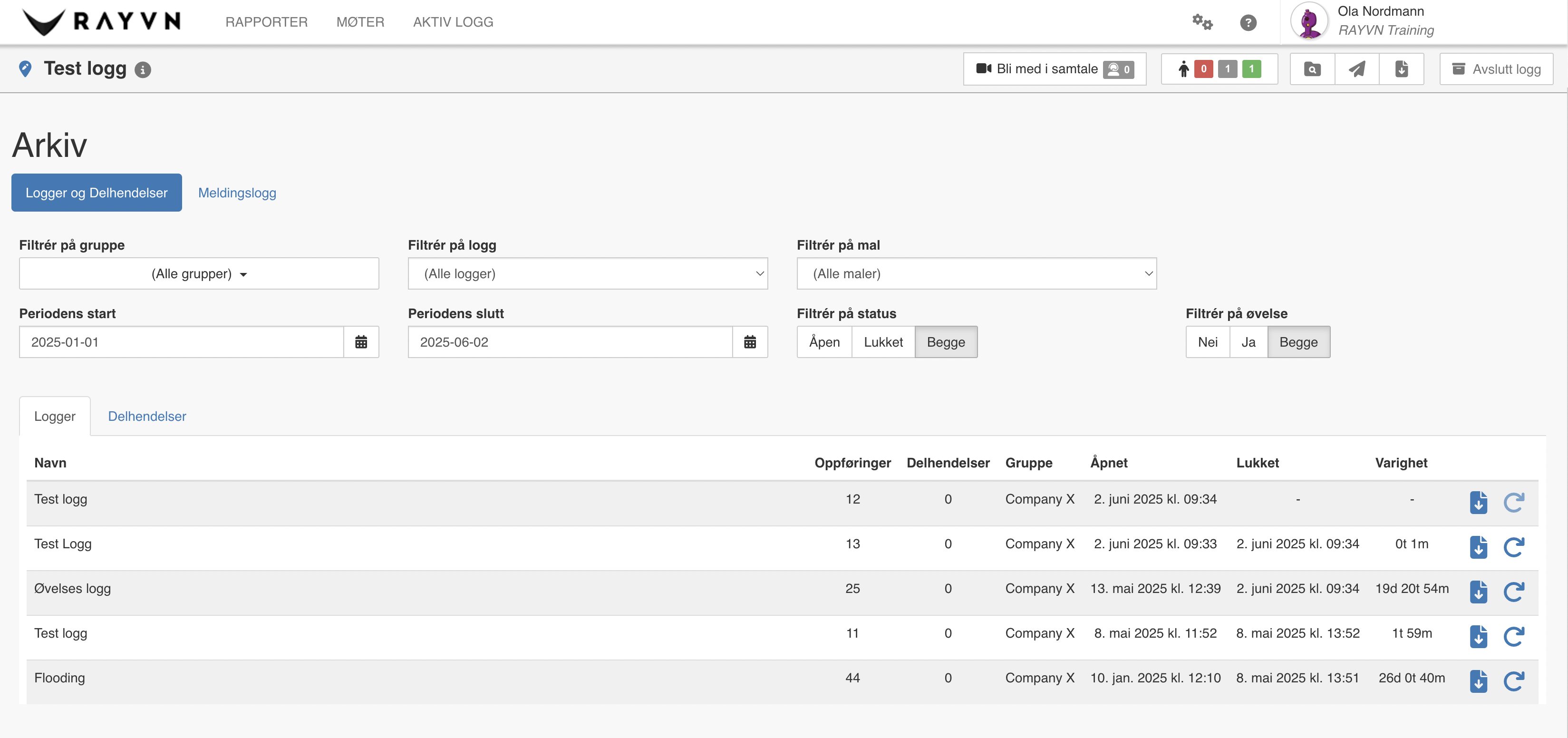Click the Navn column header

click(x=50, y=463)
